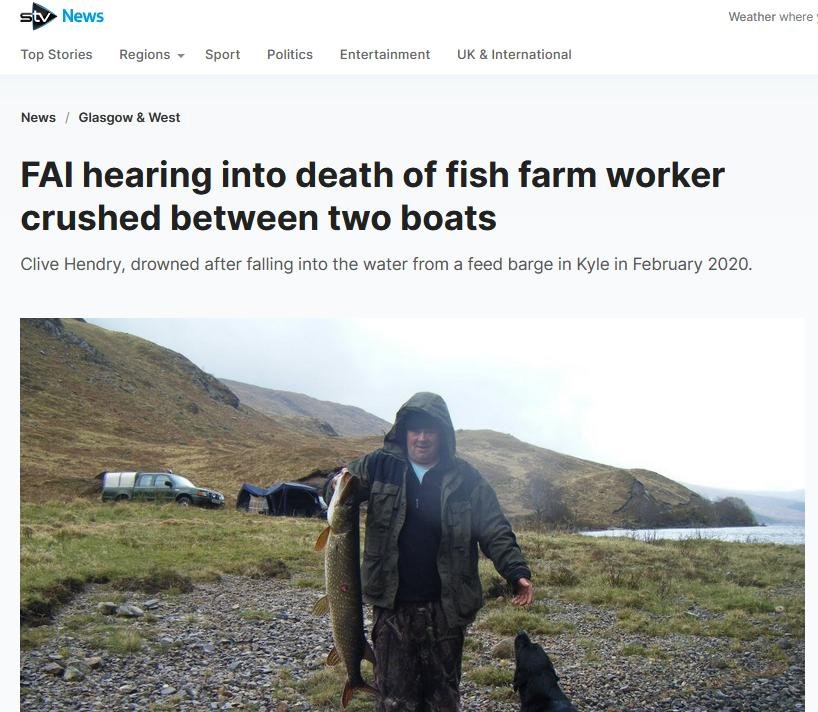Screen dimensions: 818x712
Task: Click the FAI hearing article headline
Action: pyautogui.click(x=372, y=196)
